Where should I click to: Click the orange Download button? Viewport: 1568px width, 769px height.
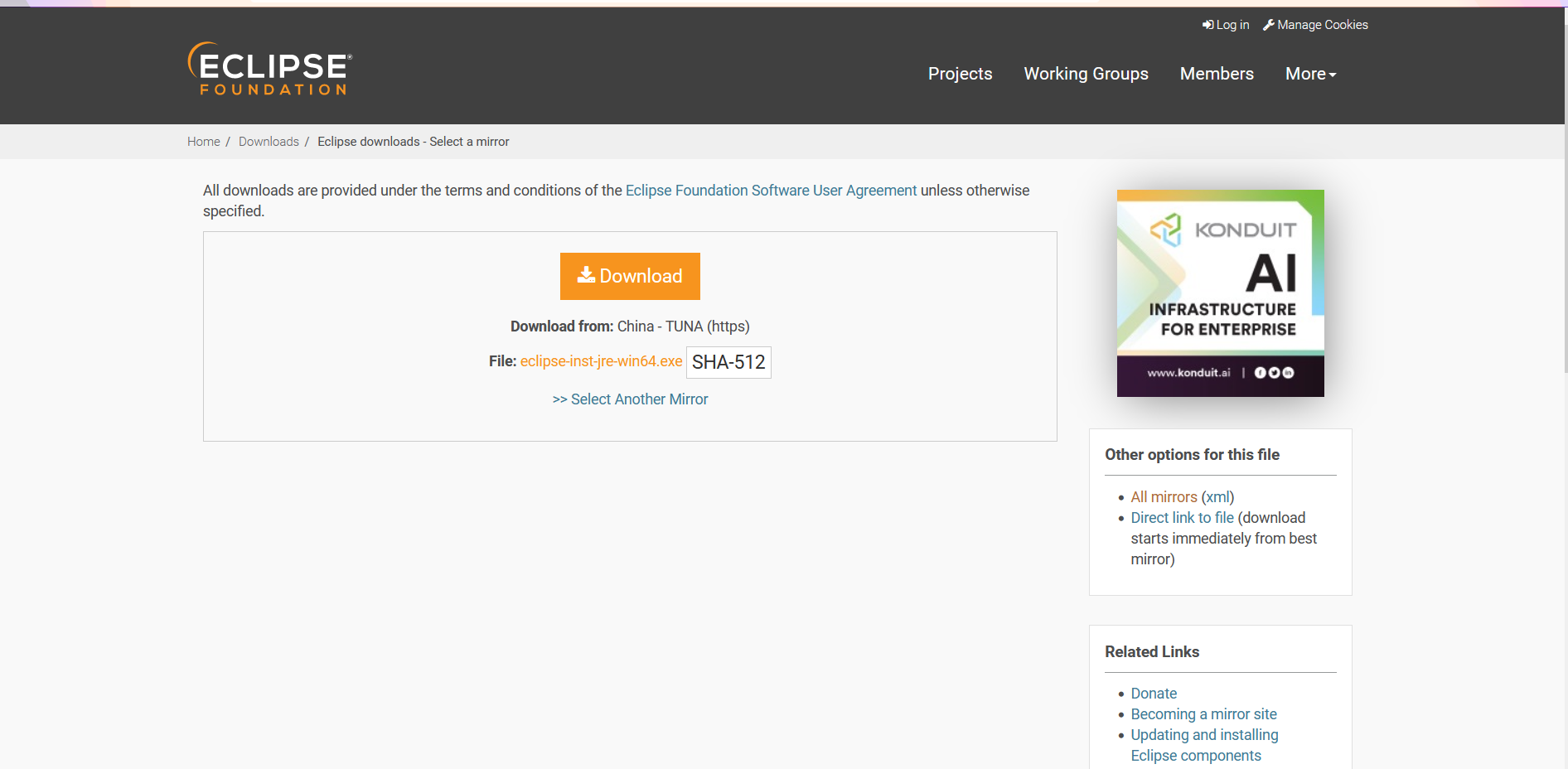[630, 276]
